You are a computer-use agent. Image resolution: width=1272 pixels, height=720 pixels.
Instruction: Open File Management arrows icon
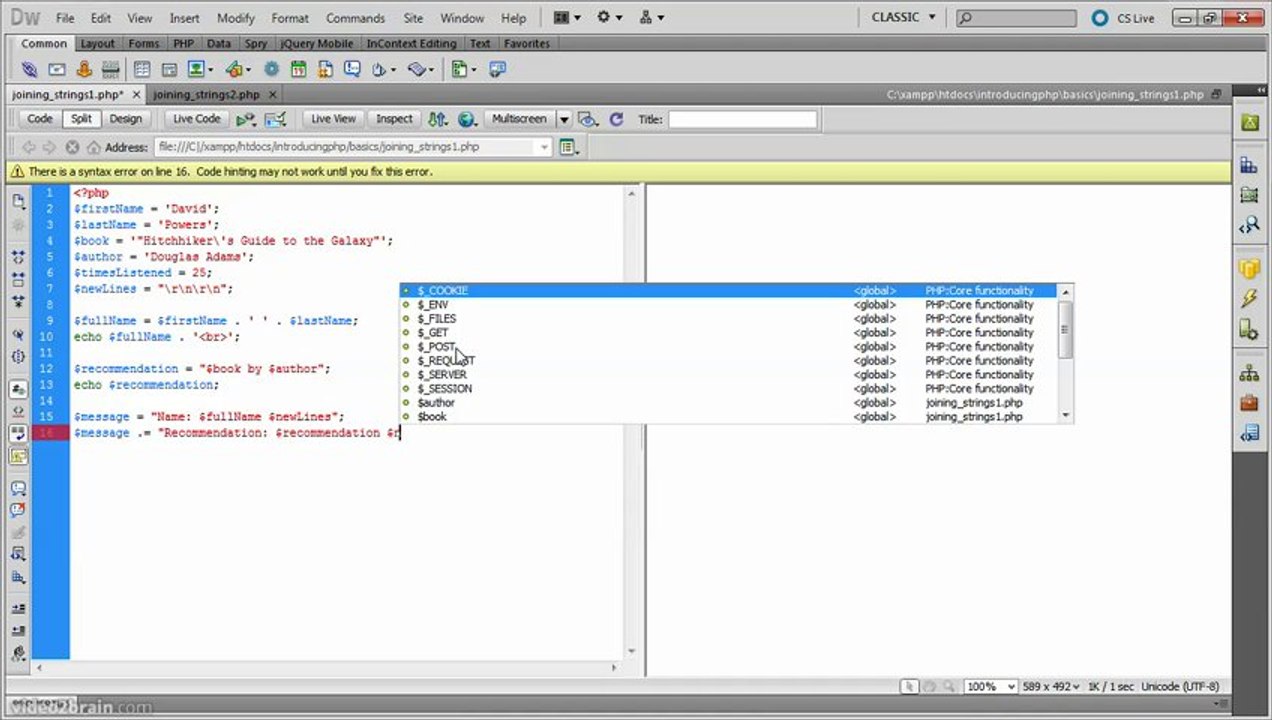click(437, 119)
